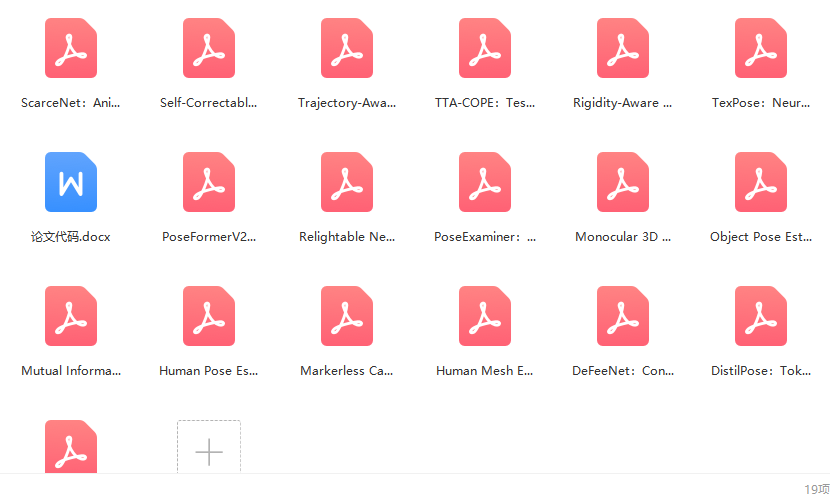830x494 pixels.
Task: Click the file name '论文代码.docx'
Action: tap(70, 237)
